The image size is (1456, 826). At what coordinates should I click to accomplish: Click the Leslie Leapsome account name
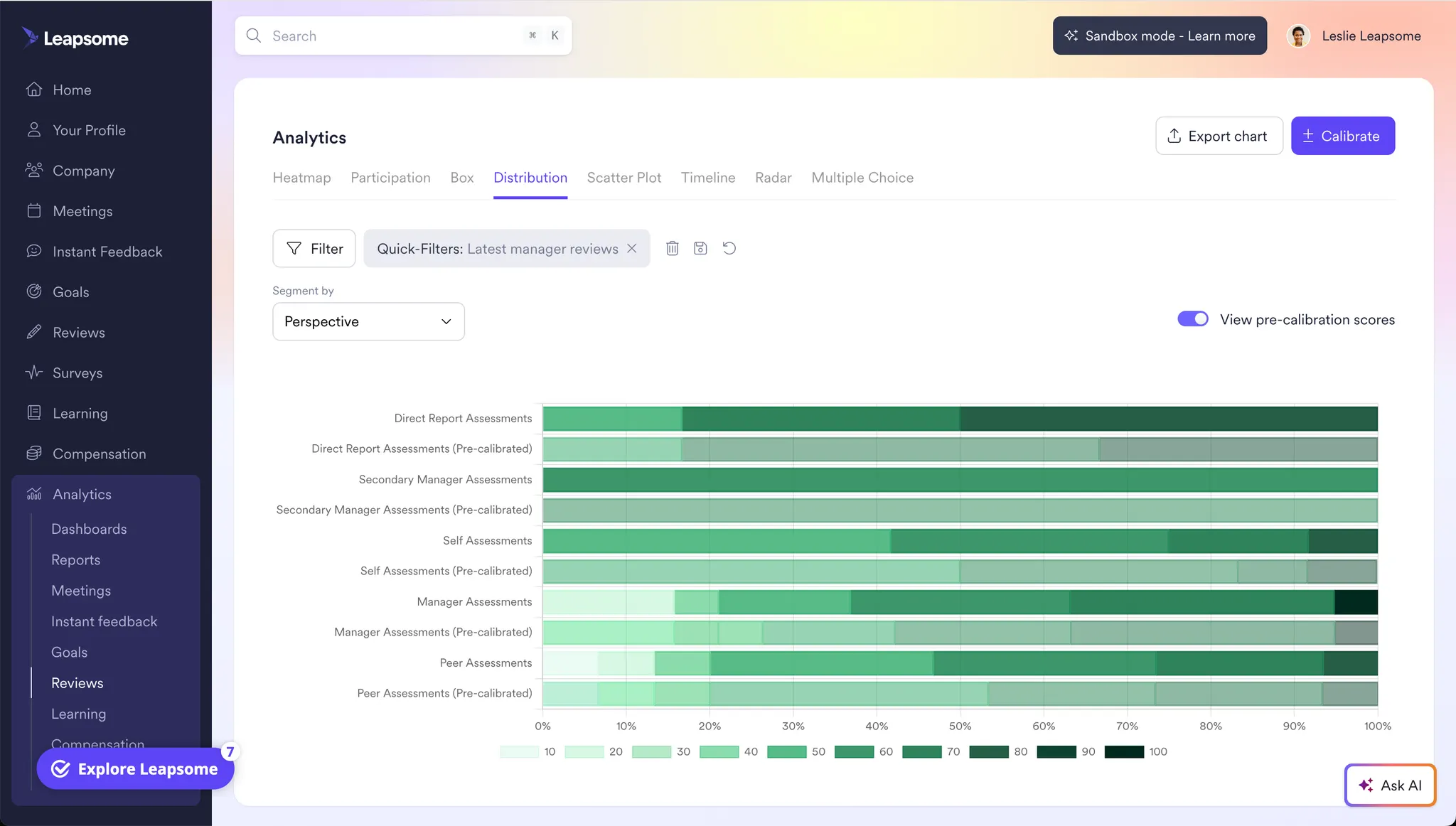pos(1371,36)
